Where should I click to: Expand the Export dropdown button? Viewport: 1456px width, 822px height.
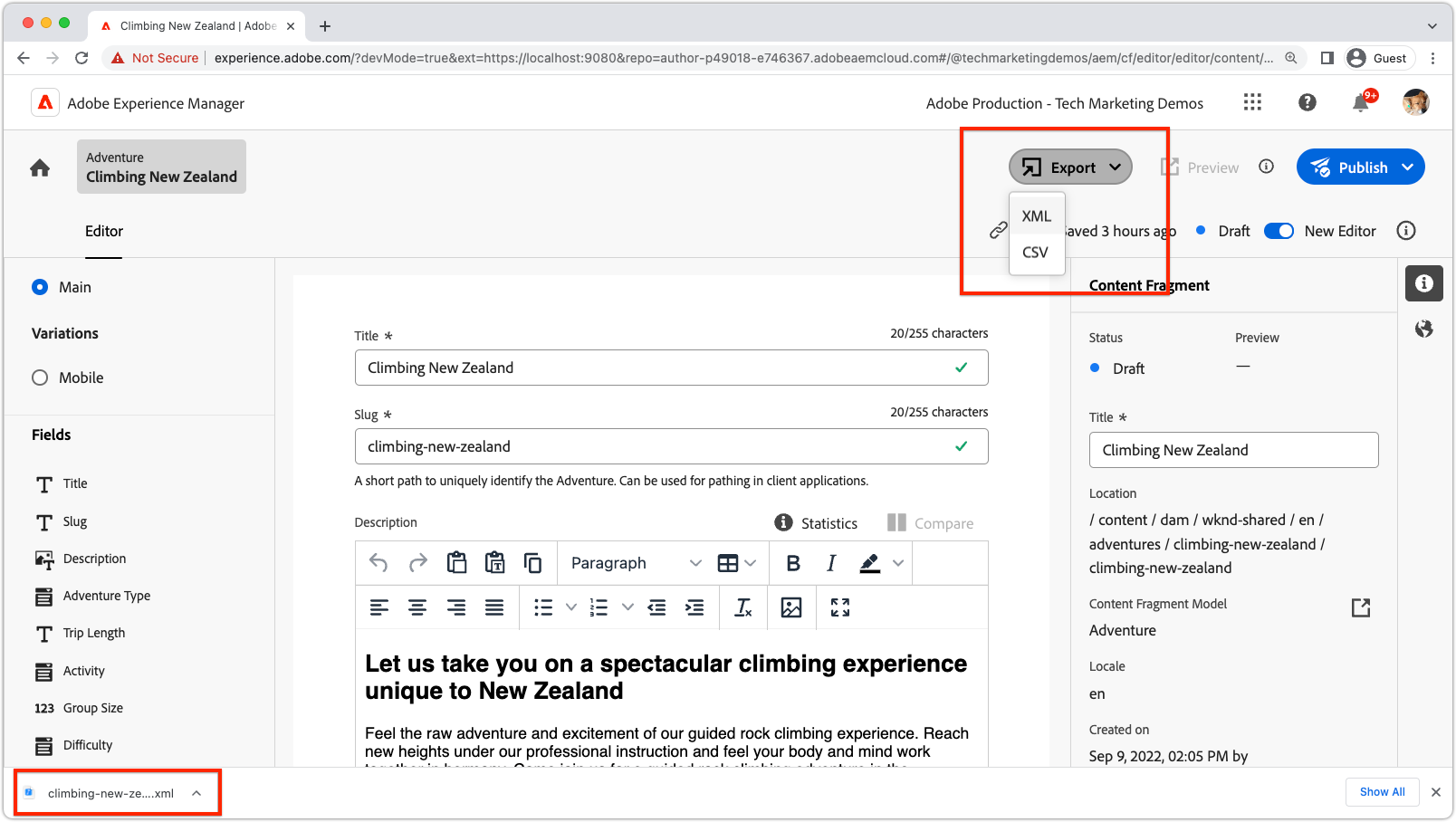[x=1070, y=167]
